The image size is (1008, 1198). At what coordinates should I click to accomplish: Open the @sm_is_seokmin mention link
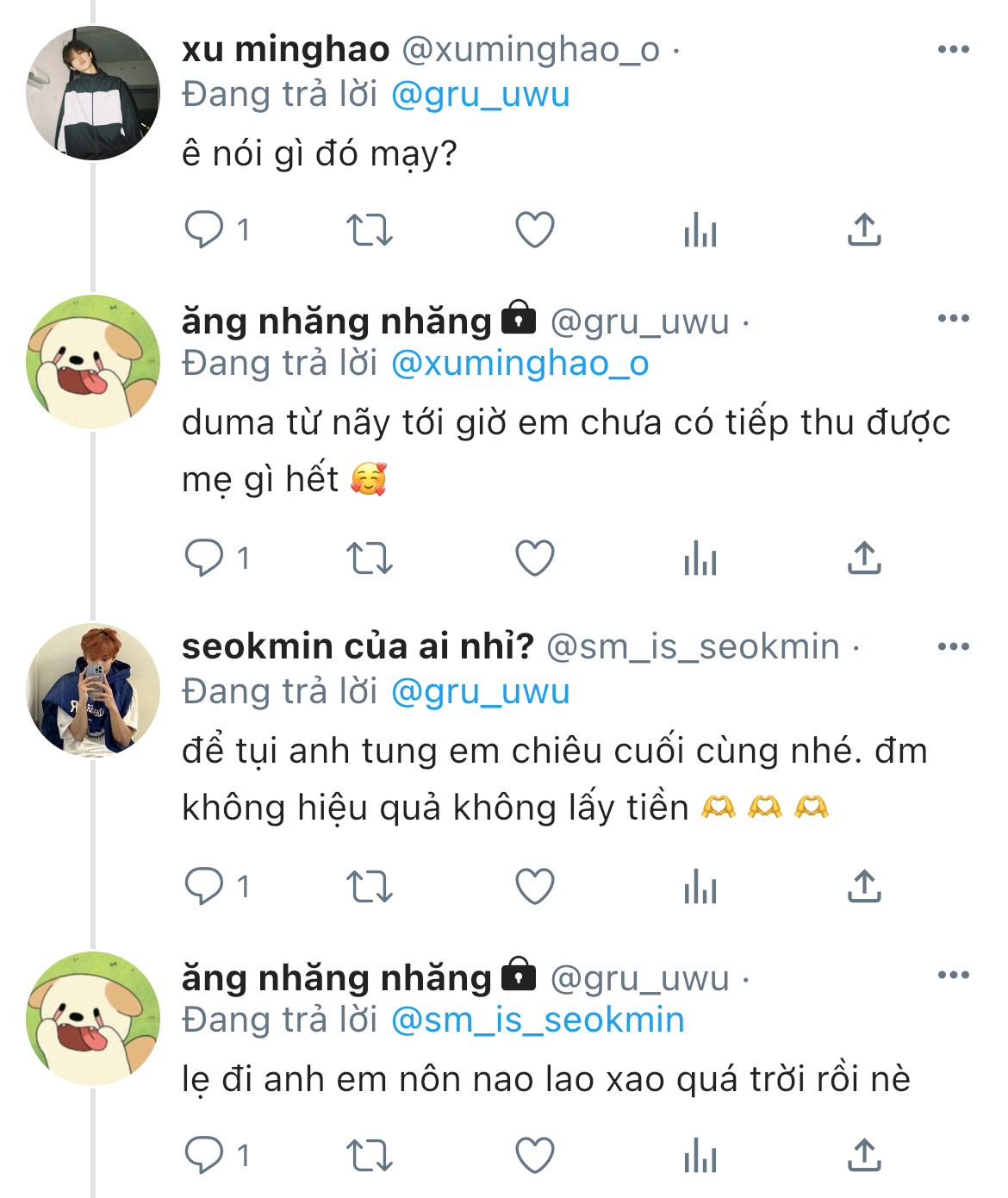[x=538, y=1020]
